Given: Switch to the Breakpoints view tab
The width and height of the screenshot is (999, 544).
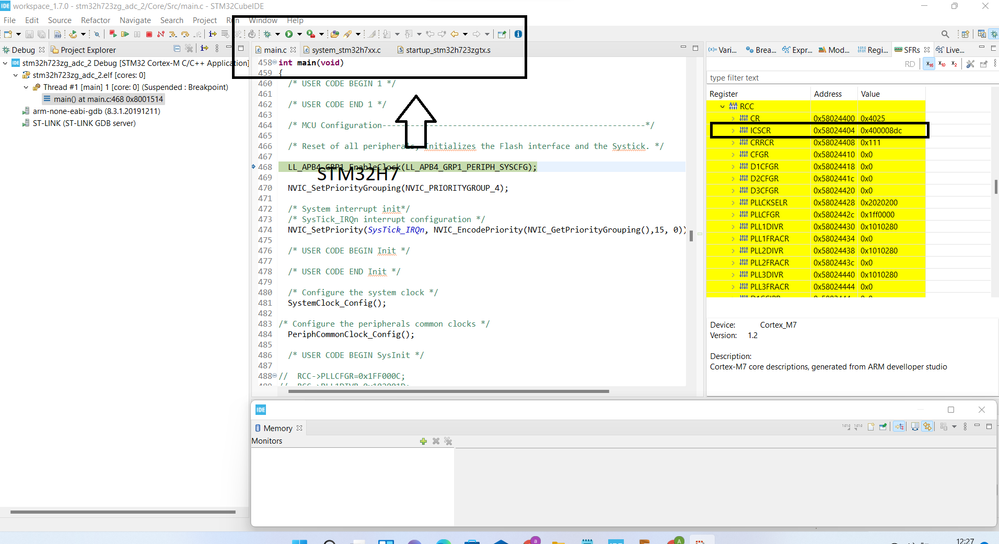Looking at the screenshot, I should [x=761, y=50].
